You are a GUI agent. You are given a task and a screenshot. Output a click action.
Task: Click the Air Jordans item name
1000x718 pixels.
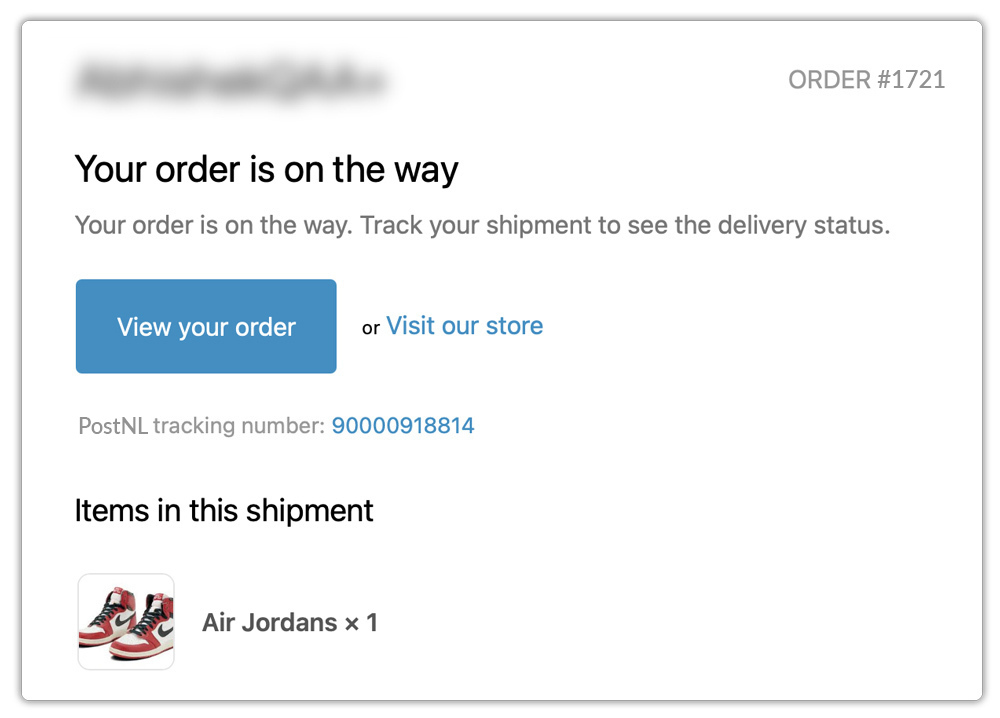[264, 622]
